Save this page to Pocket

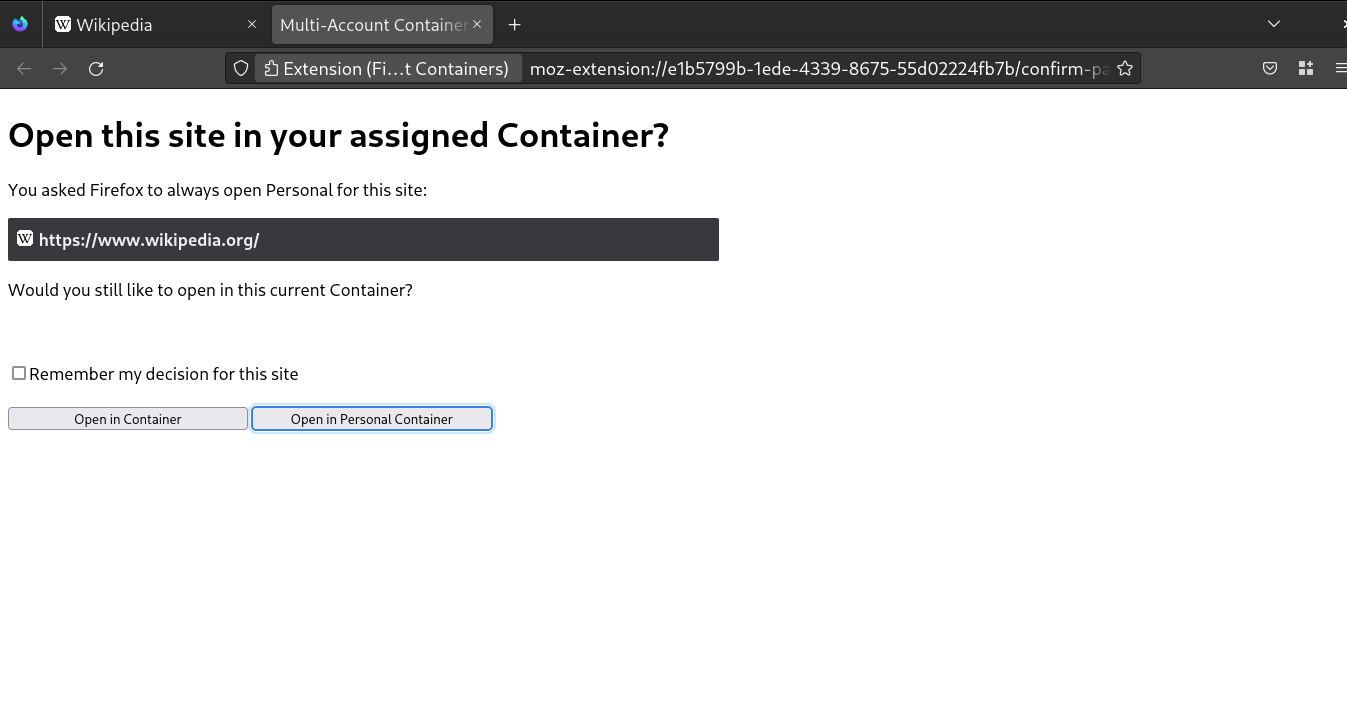coord(1270,68)
